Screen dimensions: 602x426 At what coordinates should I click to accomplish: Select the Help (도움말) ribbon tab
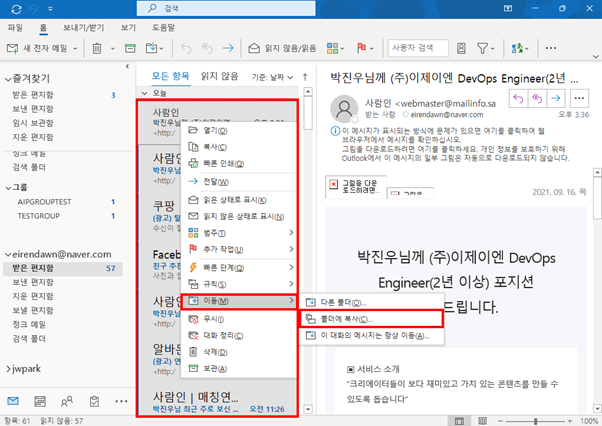tap(164, 28)
